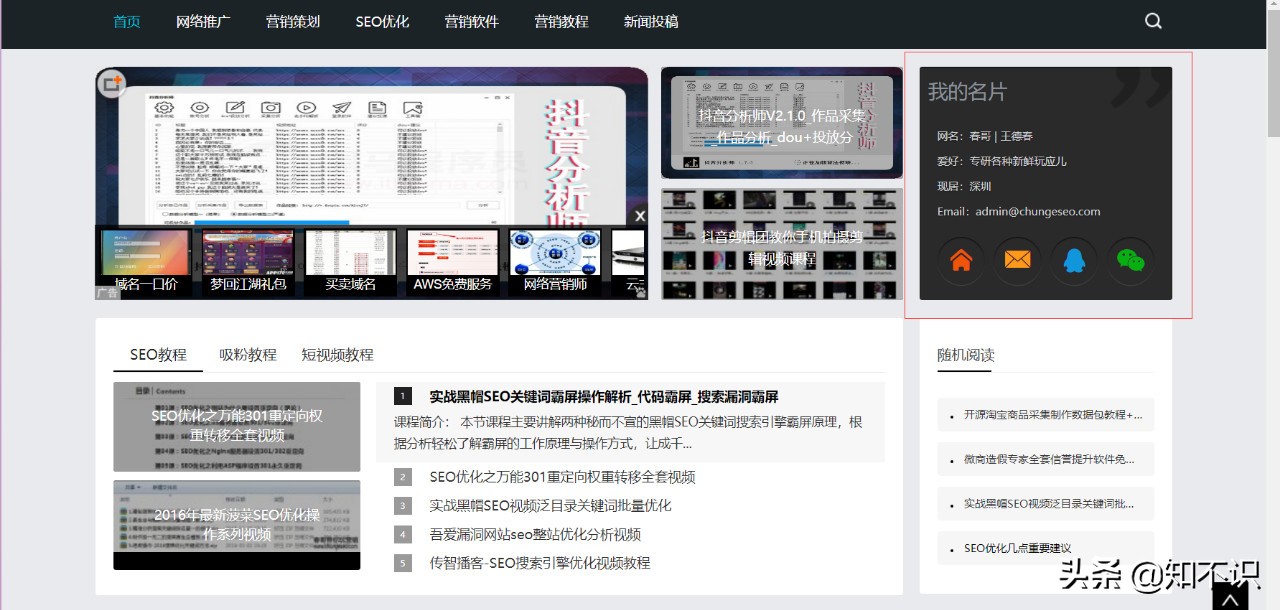Viewport: 1280px width, 610px height.
Task: Open the SEO优化 navigation menu
Action: 381,20
